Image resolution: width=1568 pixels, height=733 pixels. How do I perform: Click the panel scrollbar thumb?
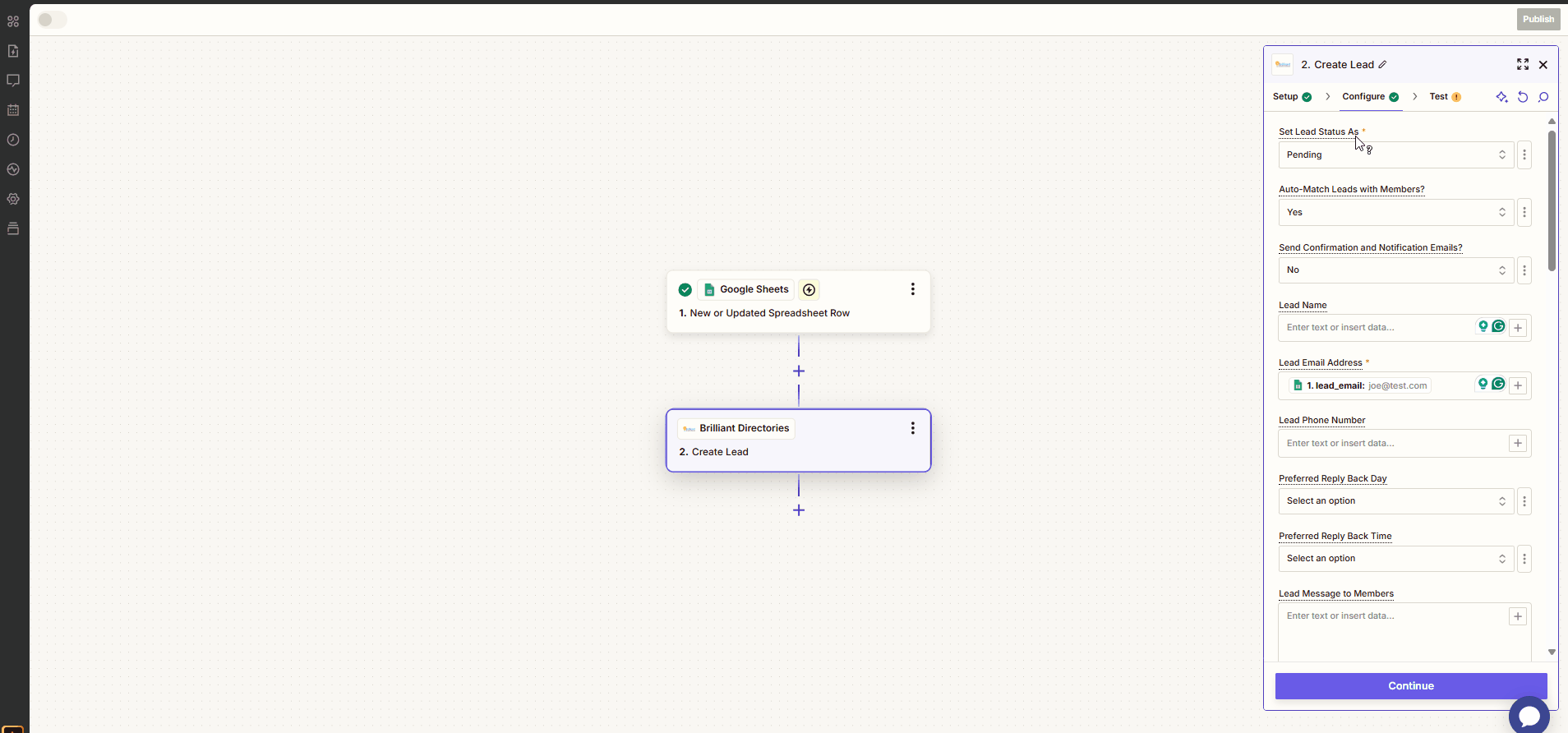click(x=1552, y=201)
